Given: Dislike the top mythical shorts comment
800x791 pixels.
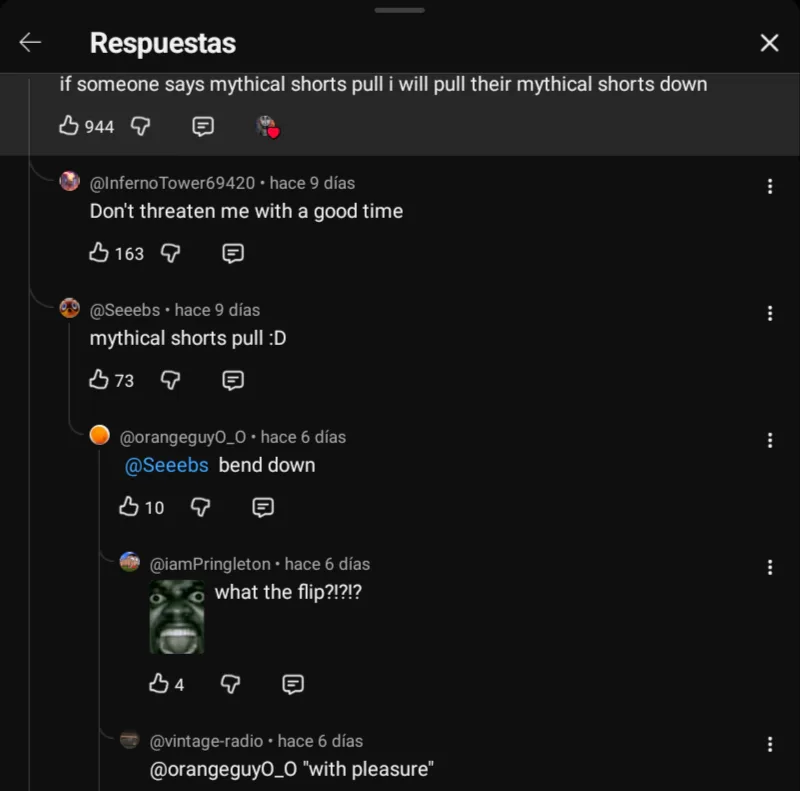Looking at the screenshot, I should [x=140, y=126].
